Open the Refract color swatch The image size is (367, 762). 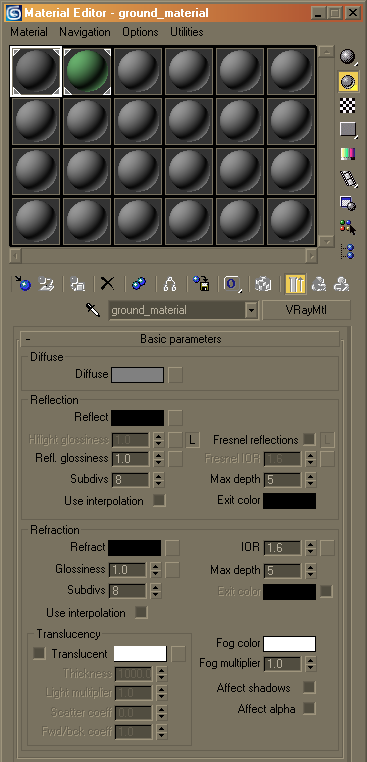click(x=135, y=548)
